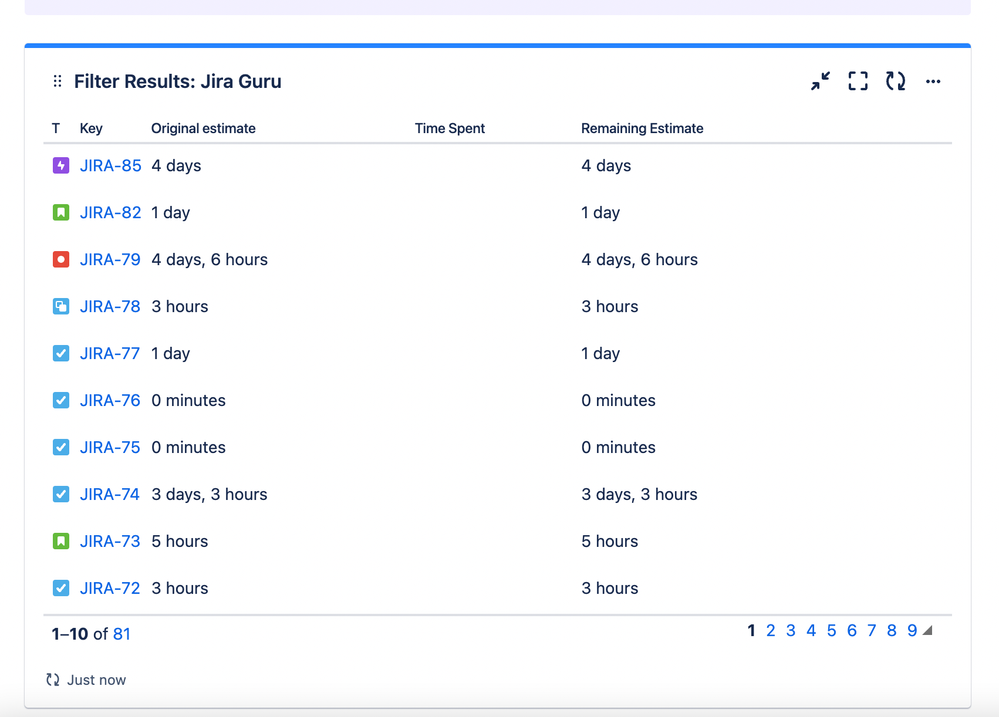Click the task icon for JIRA-72
Screen dimensions: 999x717
(61, 588)
